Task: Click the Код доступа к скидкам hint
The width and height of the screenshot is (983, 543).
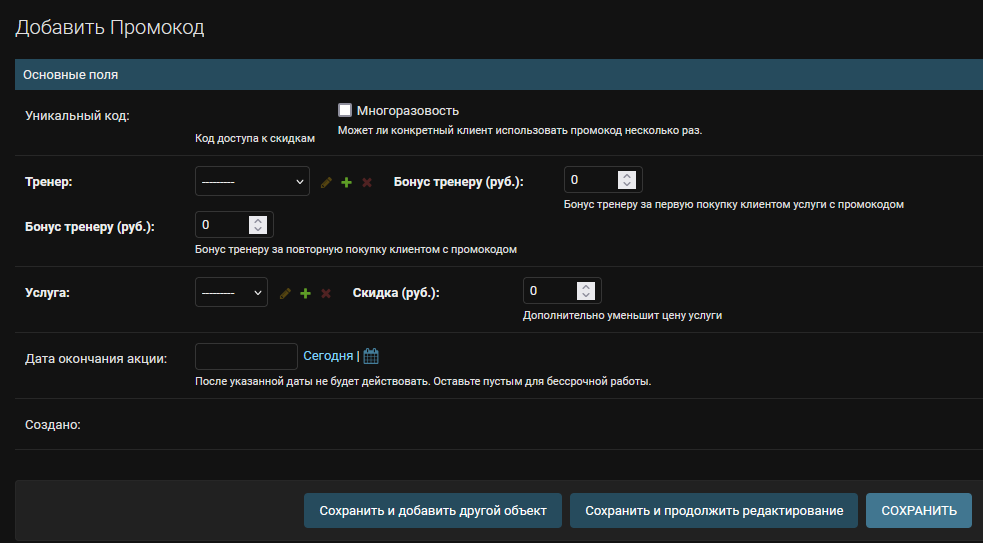Action: (x=255, y=138)
